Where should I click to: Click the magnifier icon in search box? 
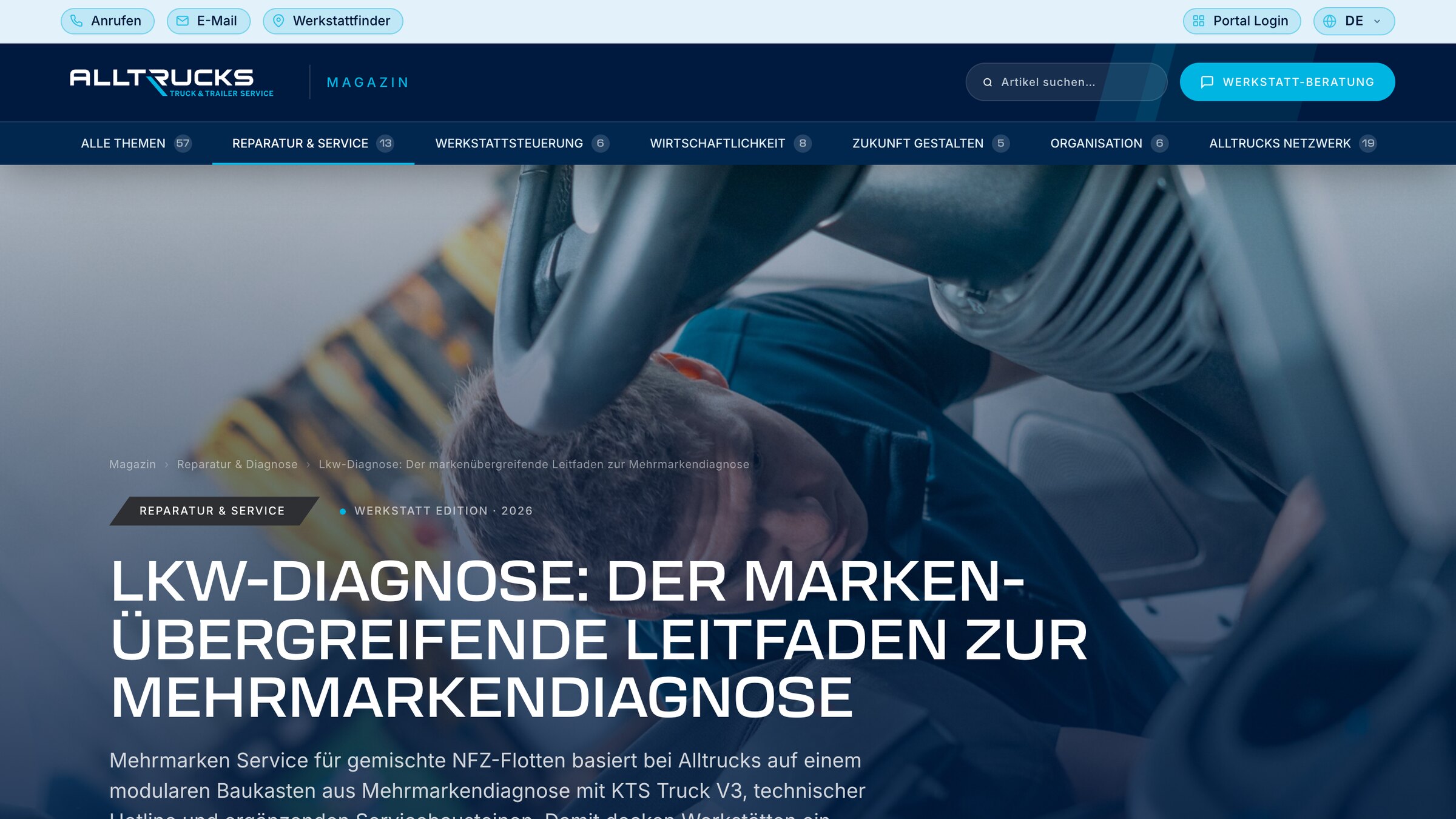pyautogui.click(x=988, y=82)
